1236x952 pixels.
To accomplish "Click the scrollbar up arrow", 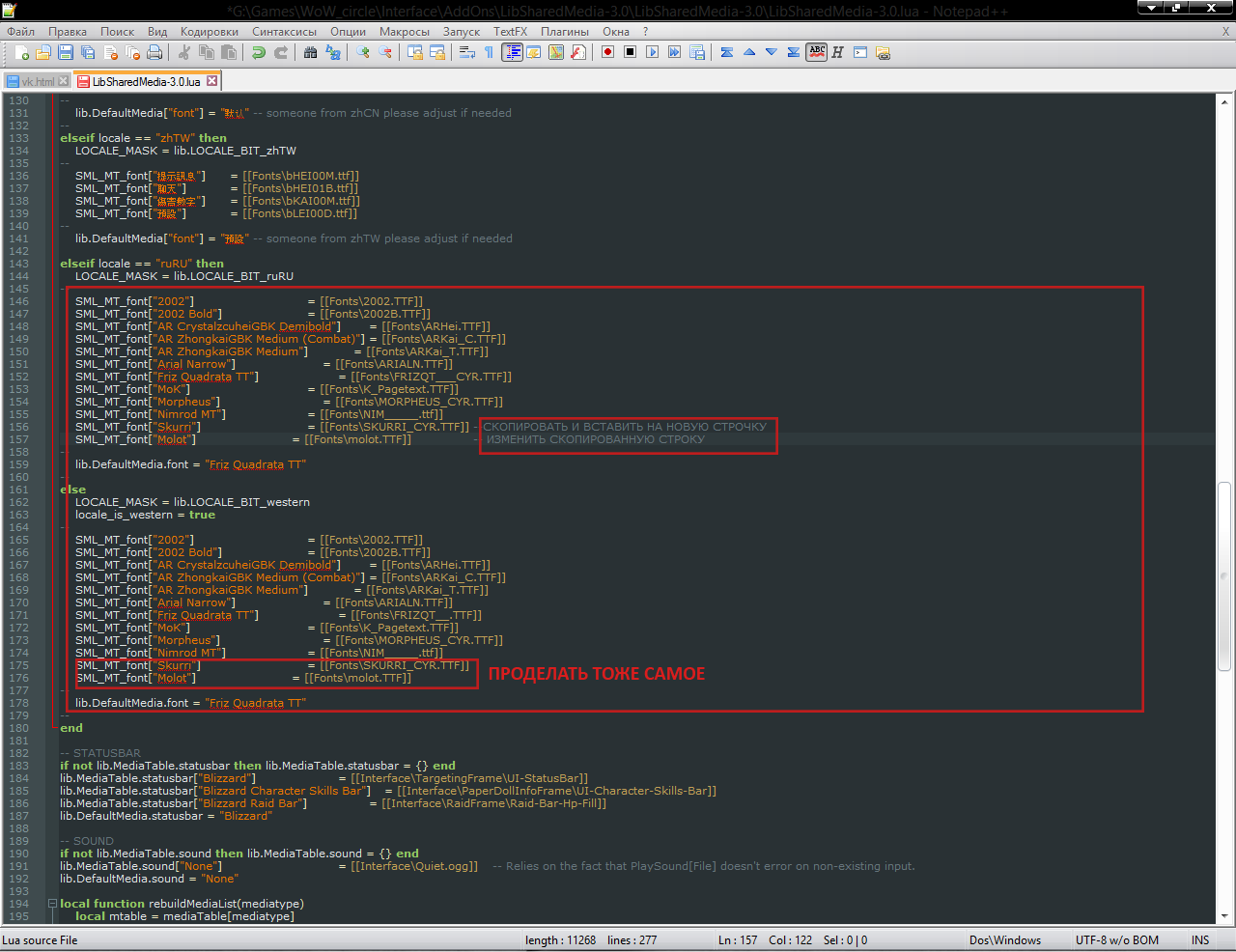I will pyautogui.click(x=1224, y=101).
